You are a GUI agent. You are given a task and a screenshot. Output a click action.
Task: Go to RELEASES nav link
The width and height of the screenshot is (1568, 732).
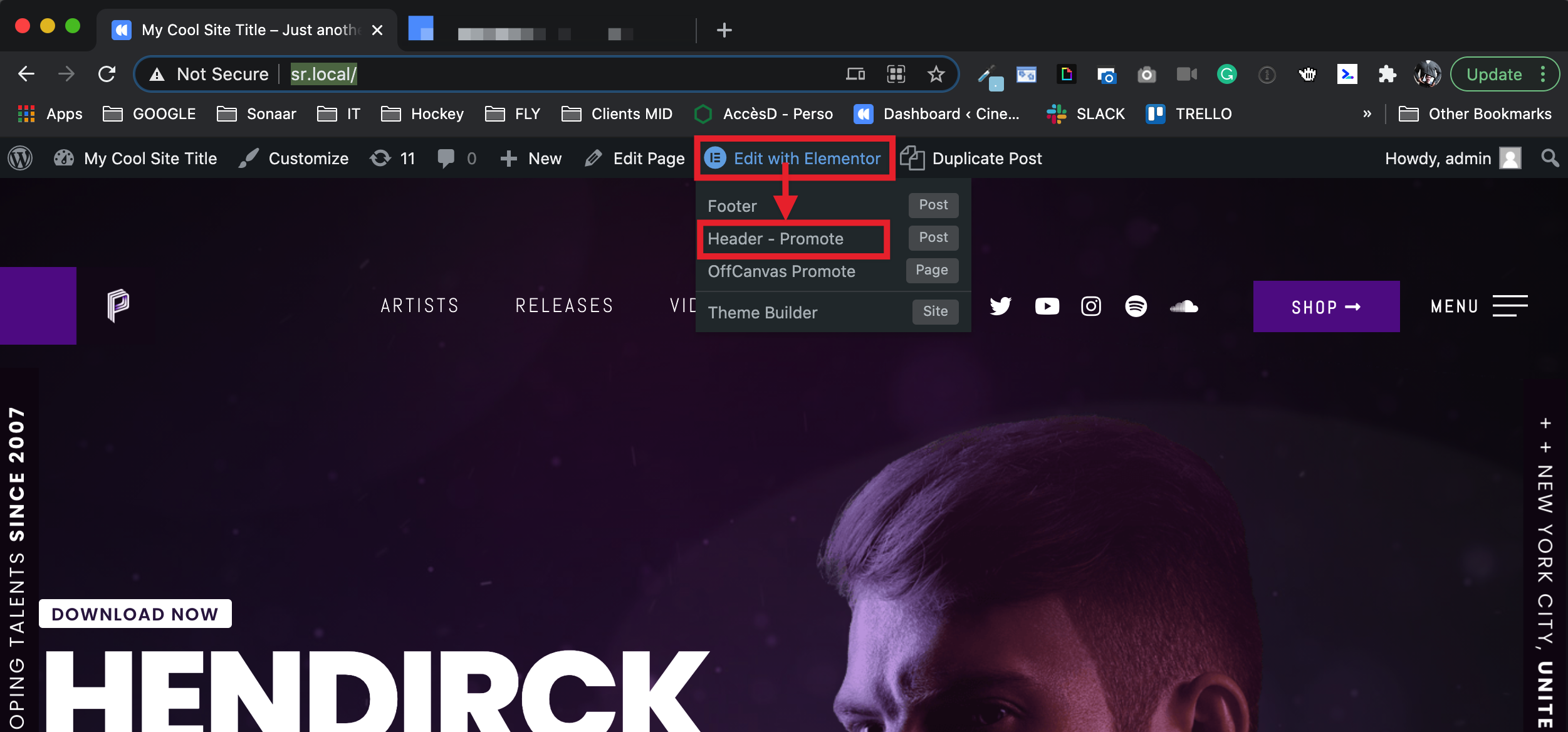pyautogui.click(x=564, y=306)
